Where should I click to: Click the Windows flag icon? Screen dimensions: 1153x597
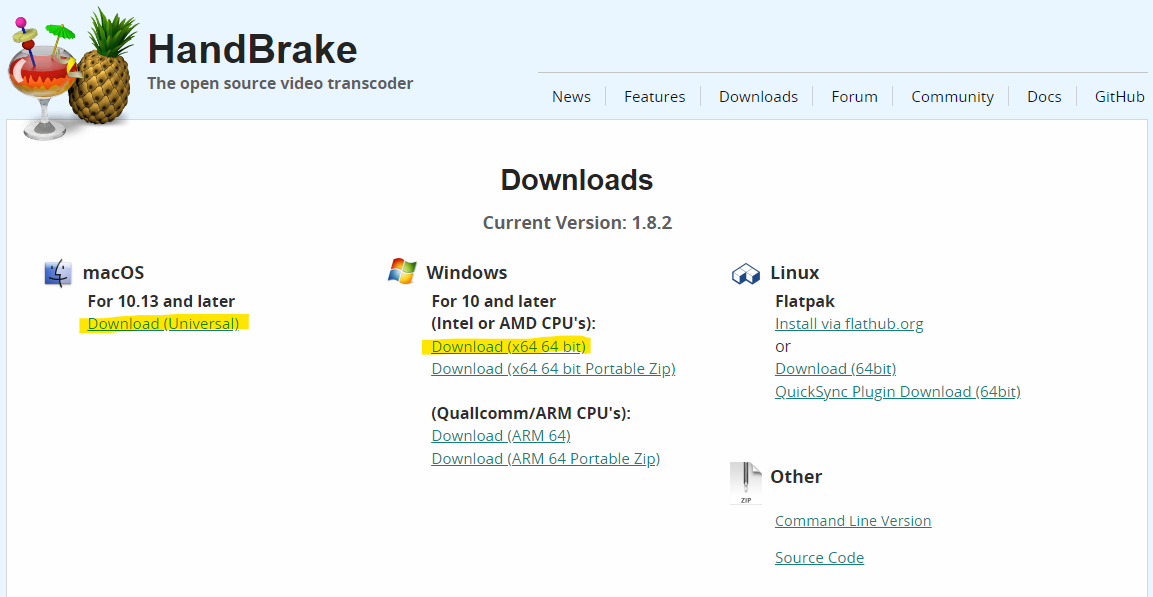coord(402,271)
